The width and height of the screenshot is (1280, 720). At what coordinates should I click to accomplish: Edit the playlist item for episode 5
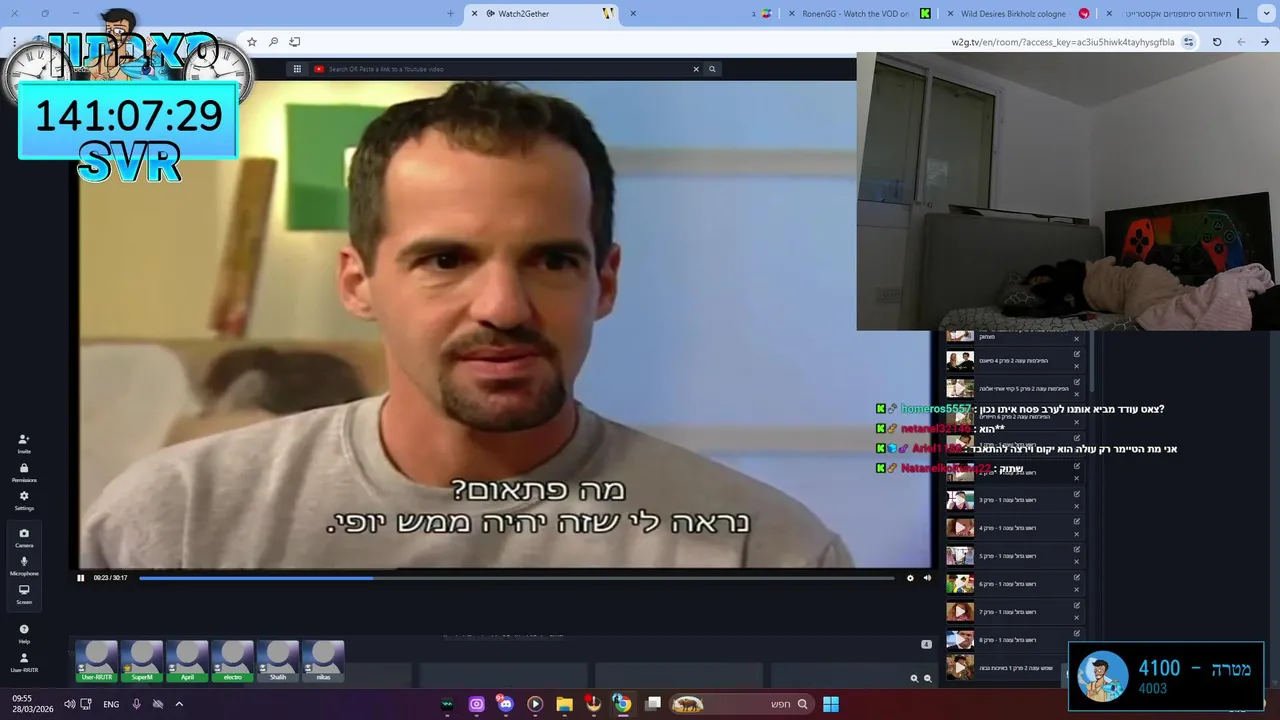(1077, 549)
